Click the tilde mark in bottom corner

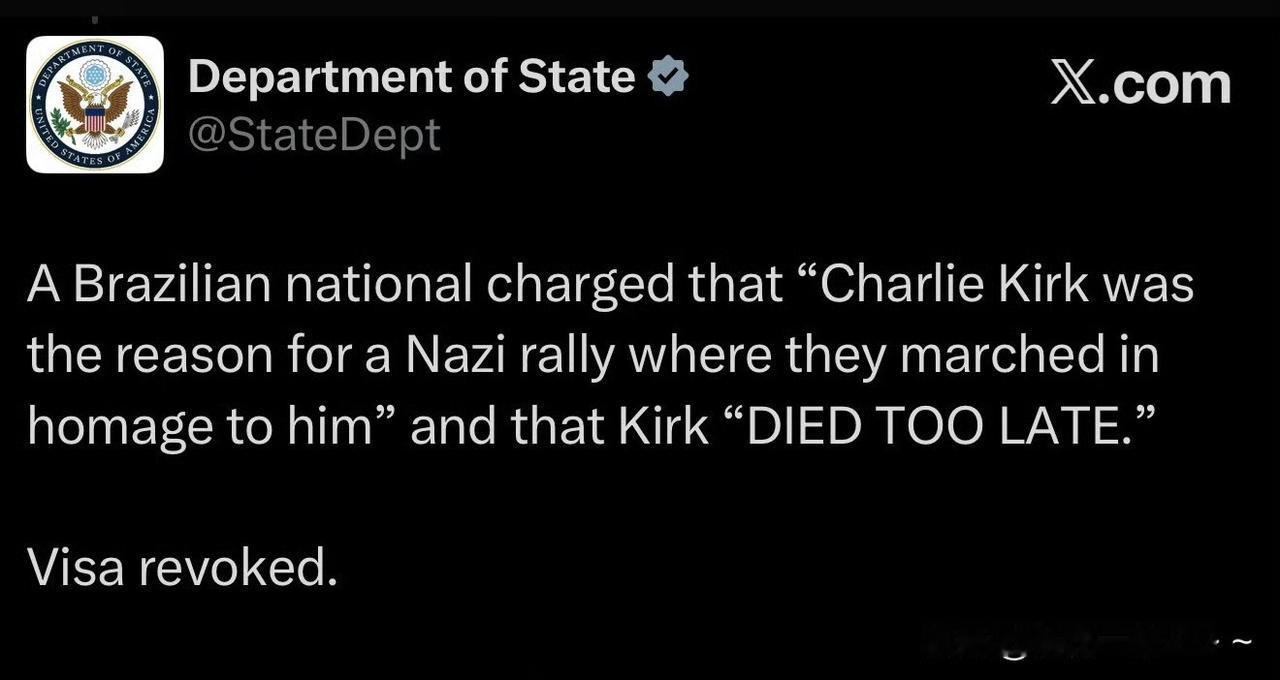(1241, 640)
